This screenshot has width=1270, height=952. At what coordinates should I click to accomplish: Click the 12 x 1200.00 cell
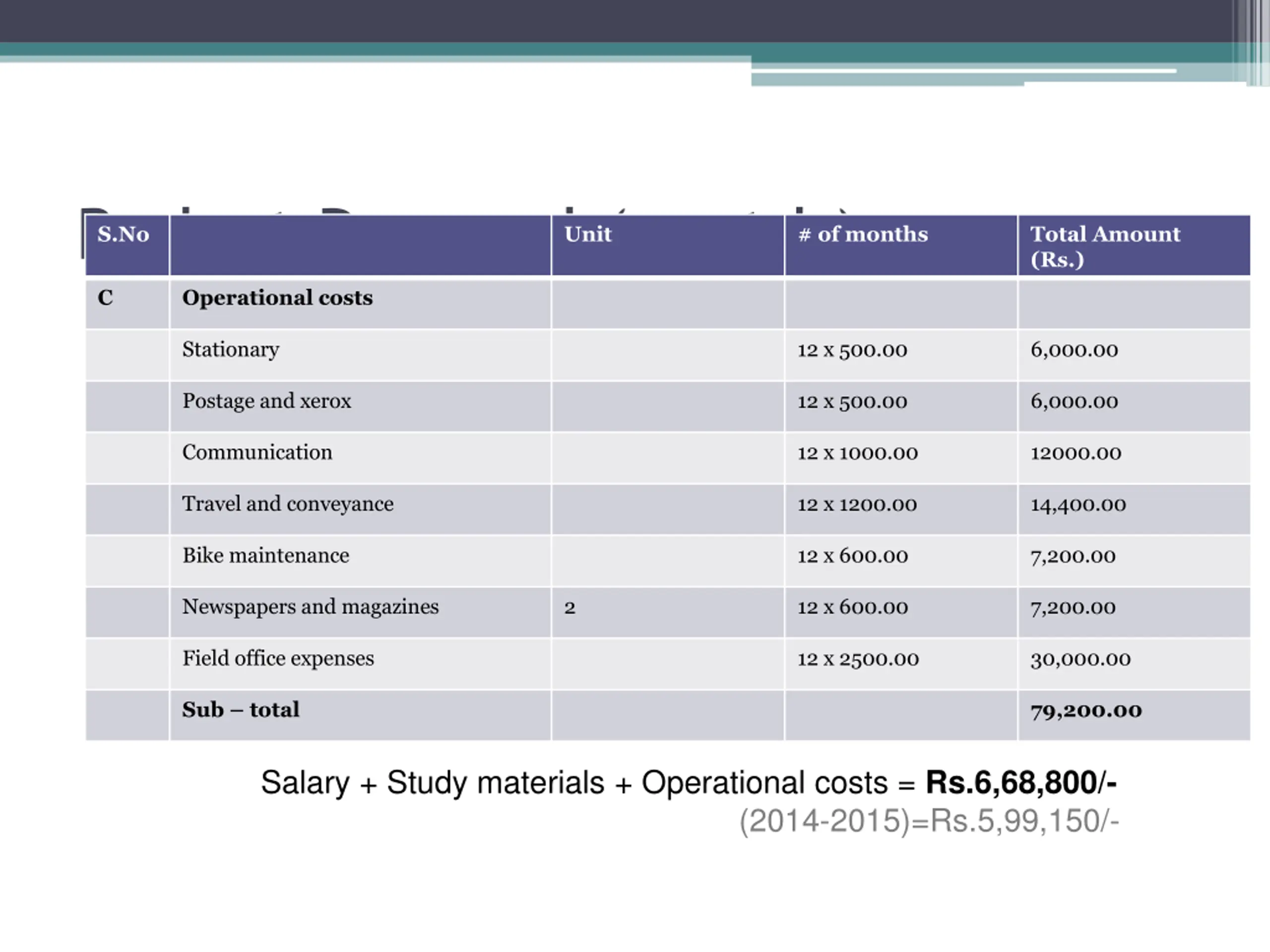[857, 504]
